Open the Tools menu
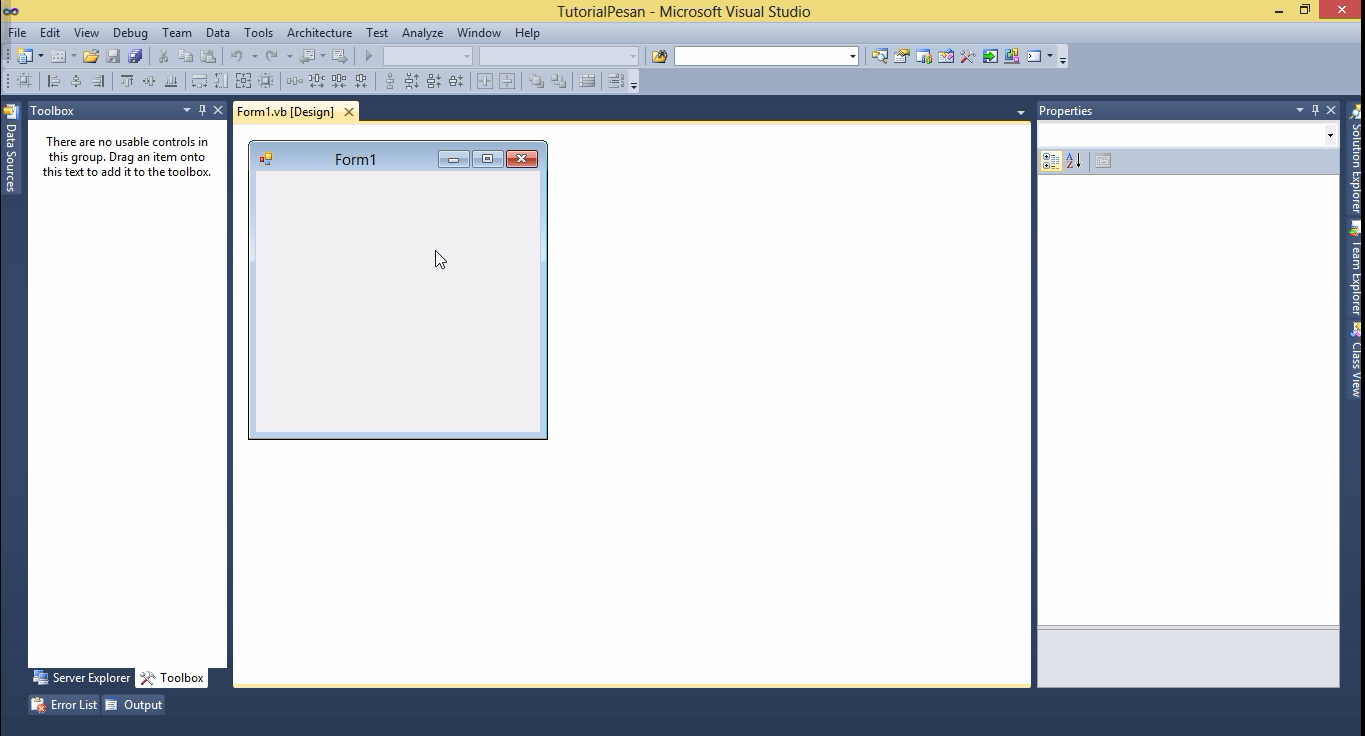The width and height of the screenshot is (1365, 736). click(x=258, y=33)
